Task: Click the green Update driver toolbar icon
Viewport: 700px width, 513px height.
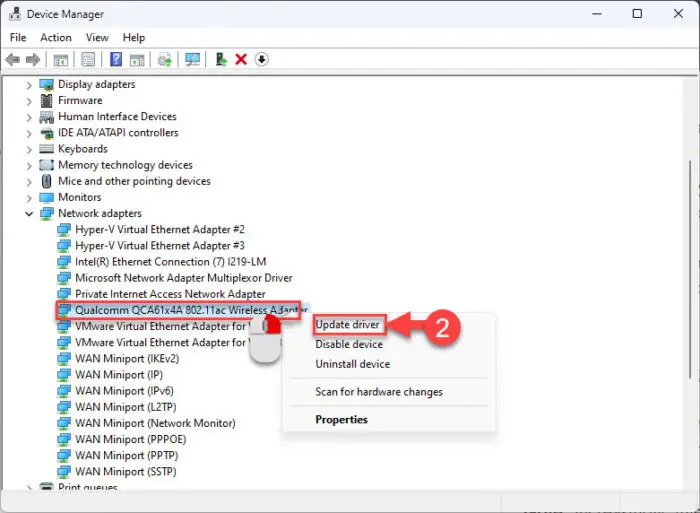Action: point(221,59)
